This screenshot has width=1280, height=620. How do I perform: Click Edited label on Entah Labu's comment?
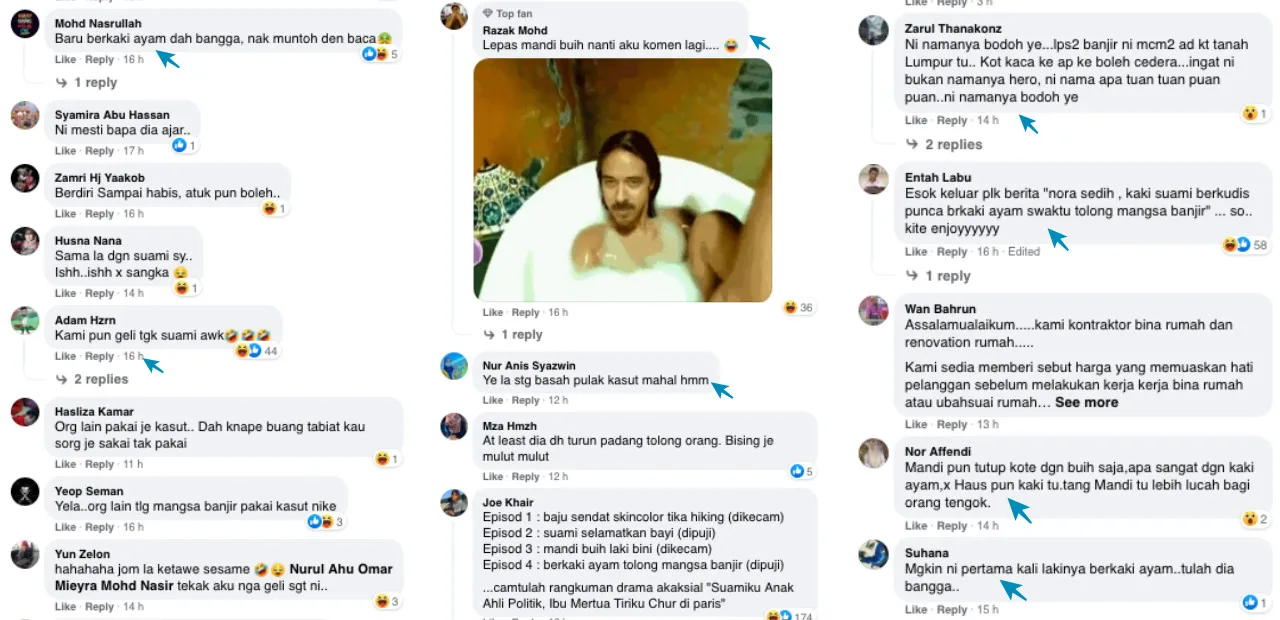tap(1024, 252)
